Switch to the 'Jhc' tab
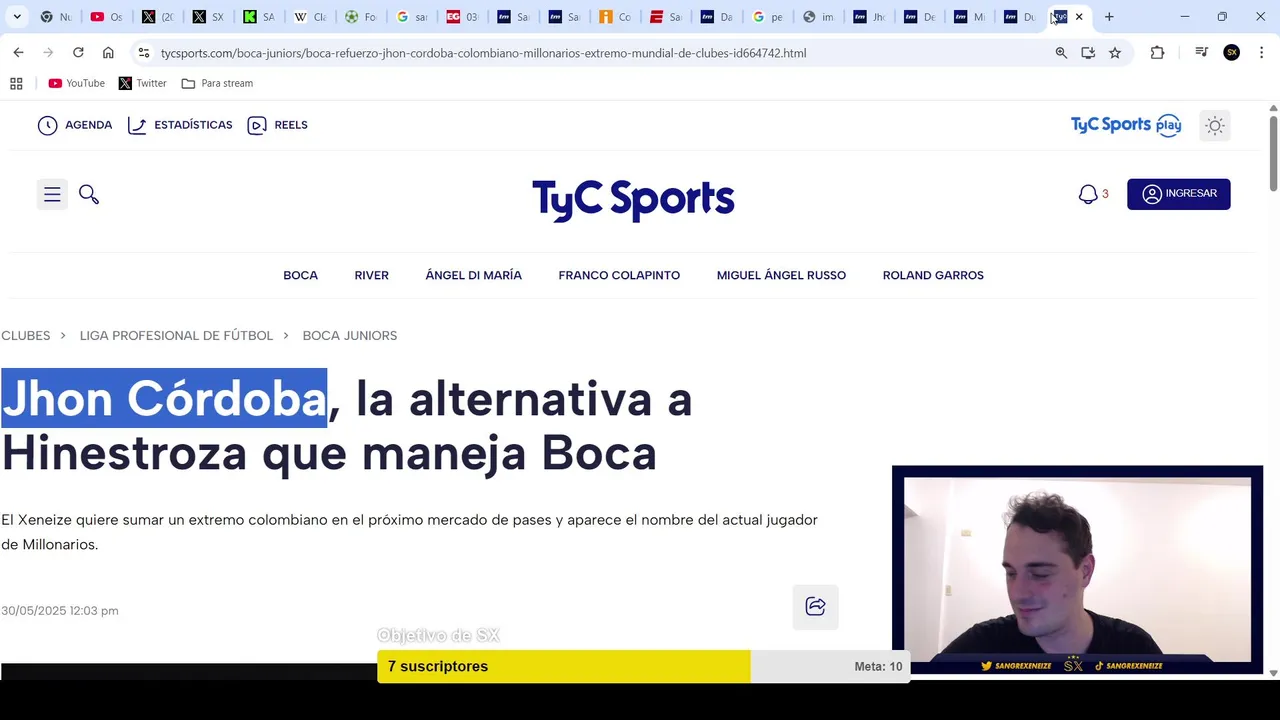This screenshot has width=1280, height=720. coord(869,17)
